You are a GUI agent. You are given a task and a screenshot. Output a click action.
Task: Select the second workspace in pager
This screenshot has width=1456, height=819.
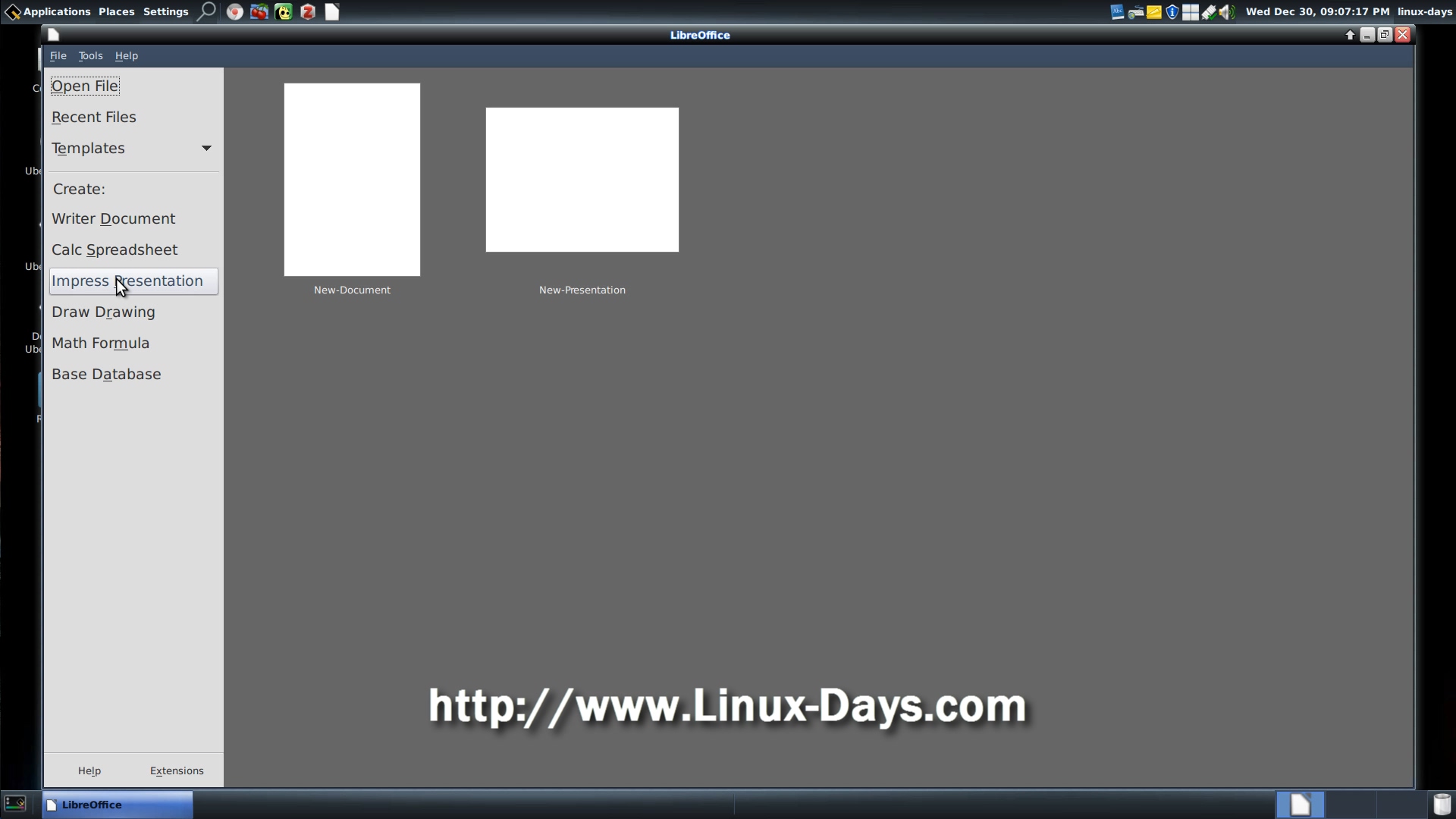point(1351,804)
